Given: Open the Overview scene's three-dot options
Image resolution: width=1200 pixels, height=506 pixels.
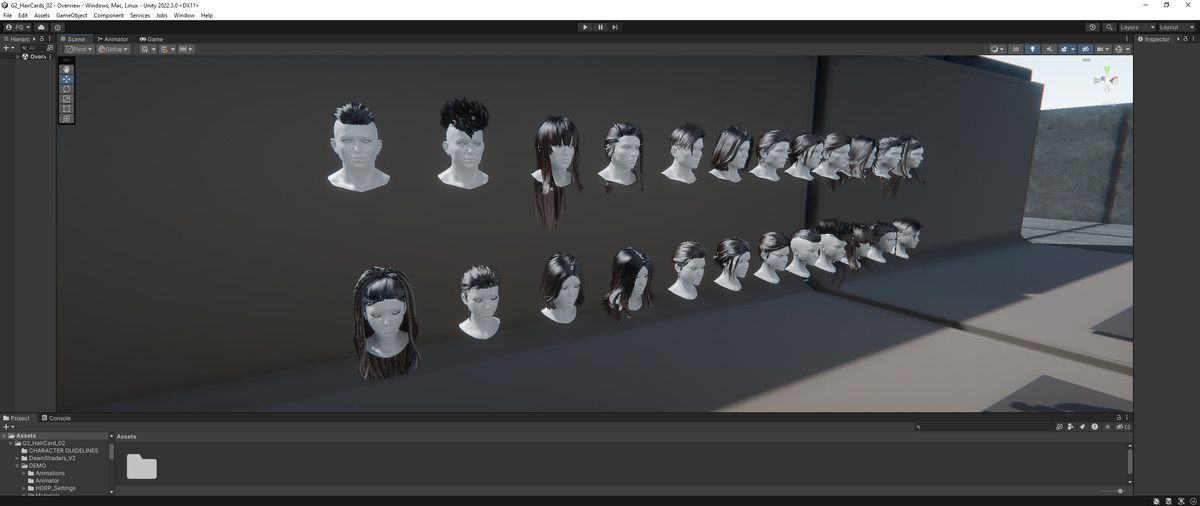Looking at the screenshot, I should click(50, 57).
